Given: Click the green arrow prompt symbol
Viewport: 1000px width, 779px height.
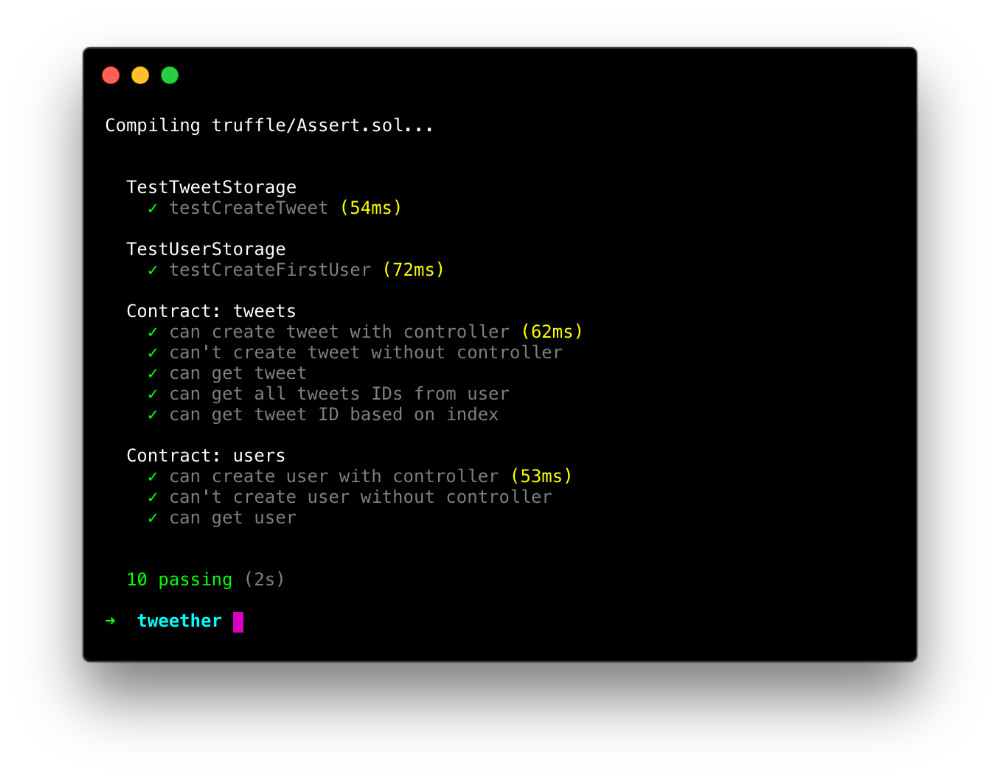Looking at the screenshot, I should coord(110,621).
